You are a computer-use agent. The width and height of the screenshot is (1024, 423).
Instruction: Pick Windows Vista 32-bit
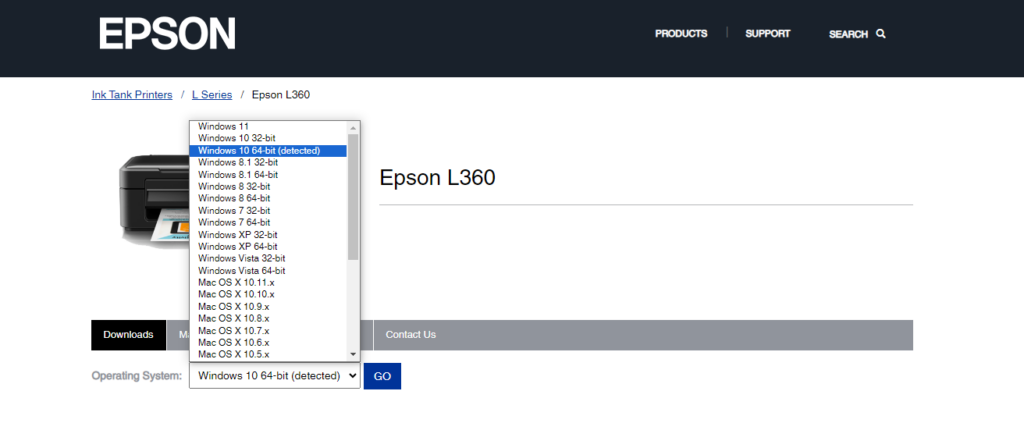tap(268, 258)
